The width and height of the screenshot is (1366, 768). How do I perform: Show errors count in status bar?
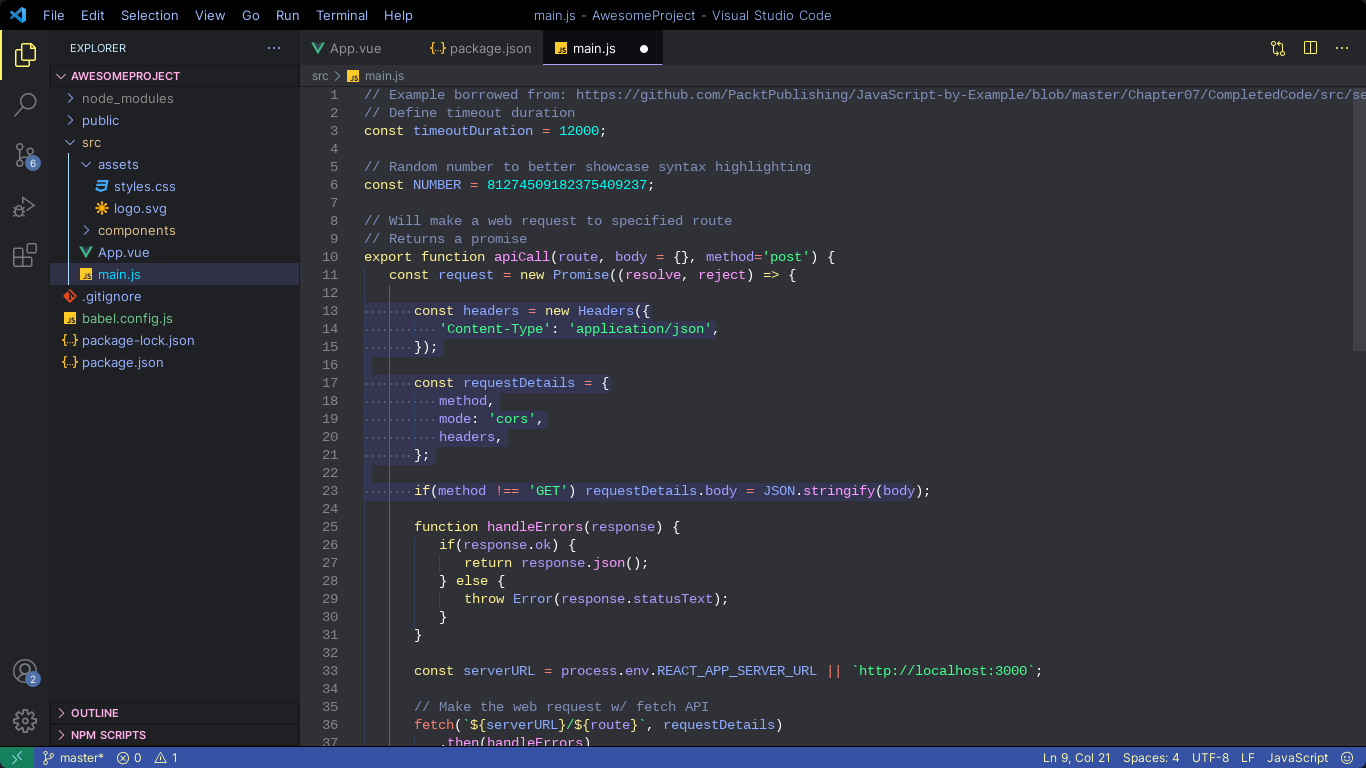tap(129, 758)
